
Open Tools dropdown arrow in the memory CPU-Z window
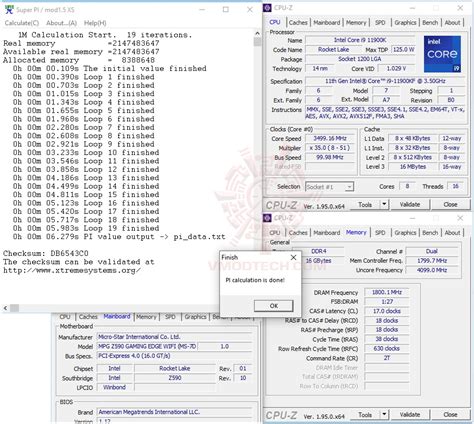(x=384, y=414)
